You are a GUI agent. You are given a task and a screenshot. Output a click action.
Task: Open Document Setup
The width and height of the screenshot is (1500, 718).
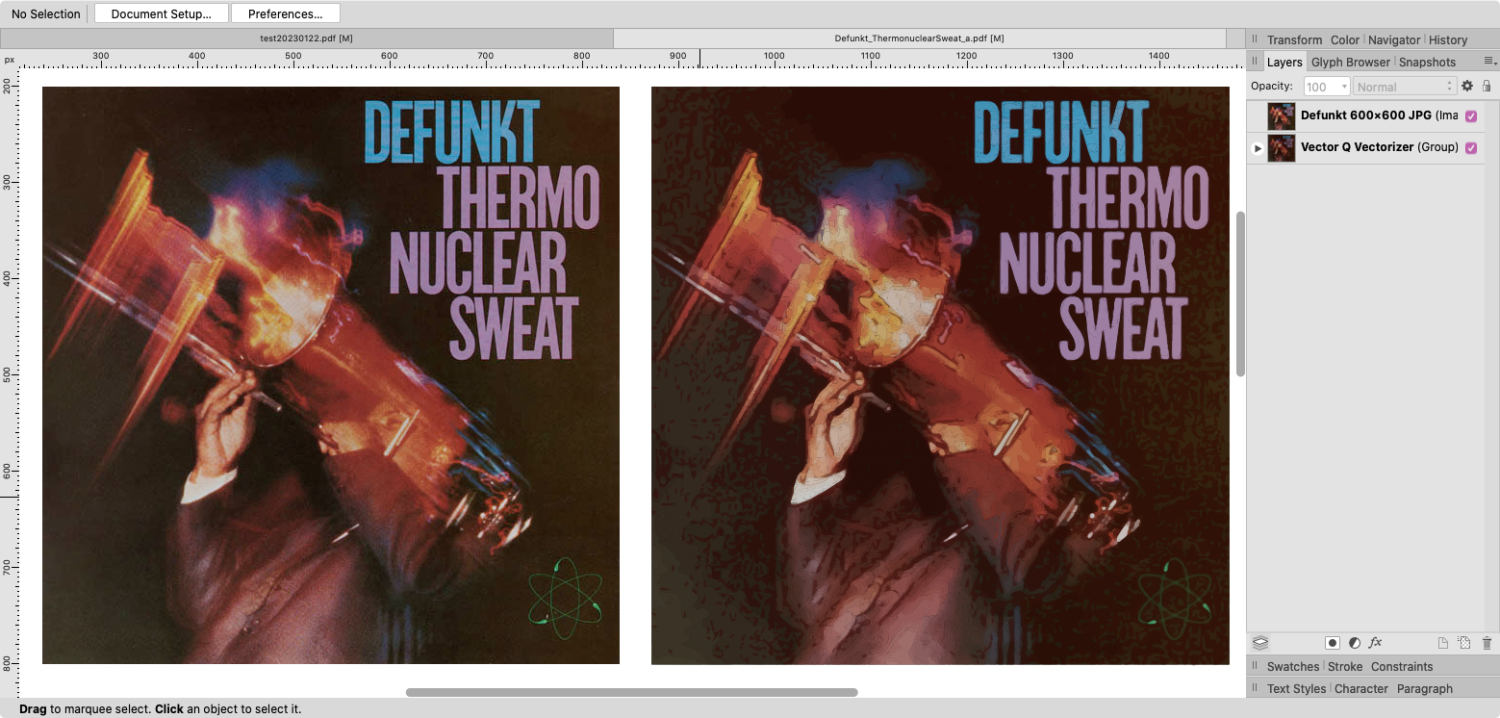point(160,13)
